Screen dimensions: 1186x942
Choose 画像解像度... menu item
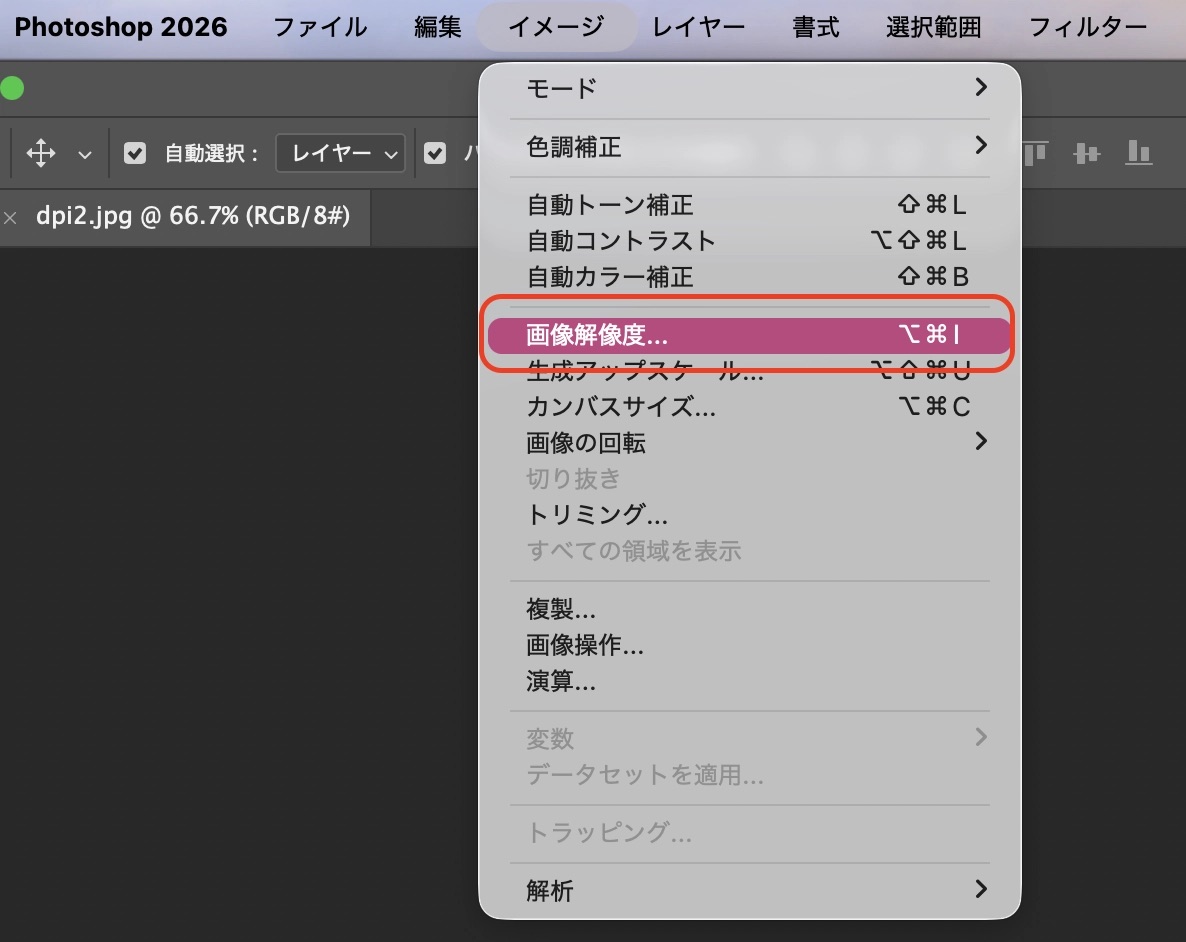pyautogui.click(x=750, y=334)
